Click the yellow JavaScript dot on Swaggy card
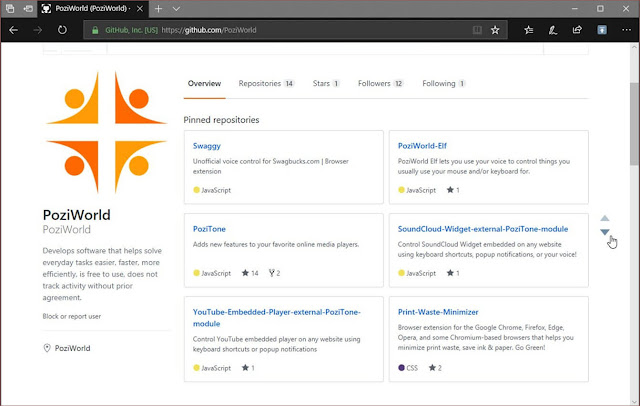The image size is (640, 406). coord(196,190)
